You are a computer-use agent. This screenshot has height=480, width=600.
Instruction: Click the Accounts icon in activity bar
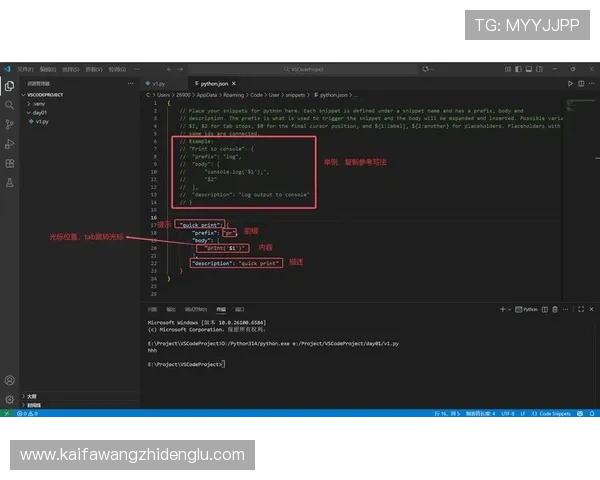[x=10, y=380]
